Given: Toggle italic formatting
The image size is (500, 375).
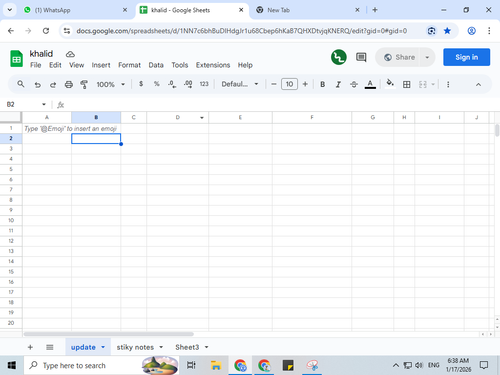Looking at the screenshot, I should (338, 84).
